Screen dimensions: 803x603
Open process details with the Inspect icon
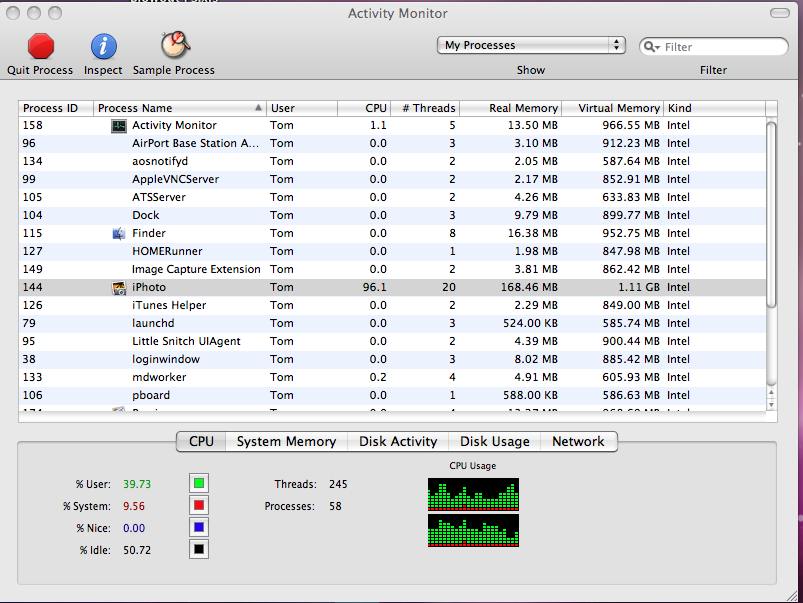tap(103, 45)
